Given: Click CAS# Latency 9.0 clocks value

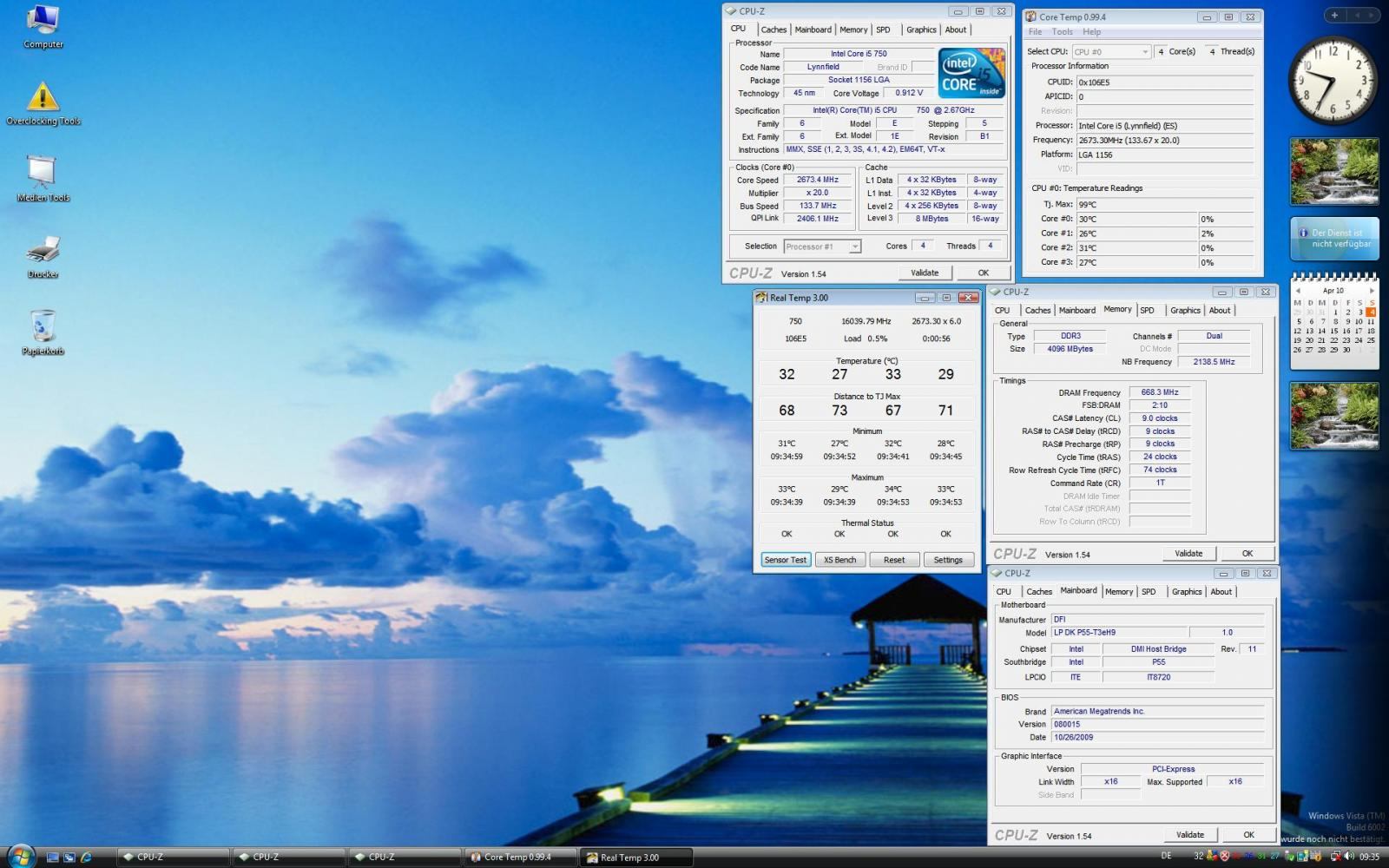Looking at the screenshot, I should 1160,418.
